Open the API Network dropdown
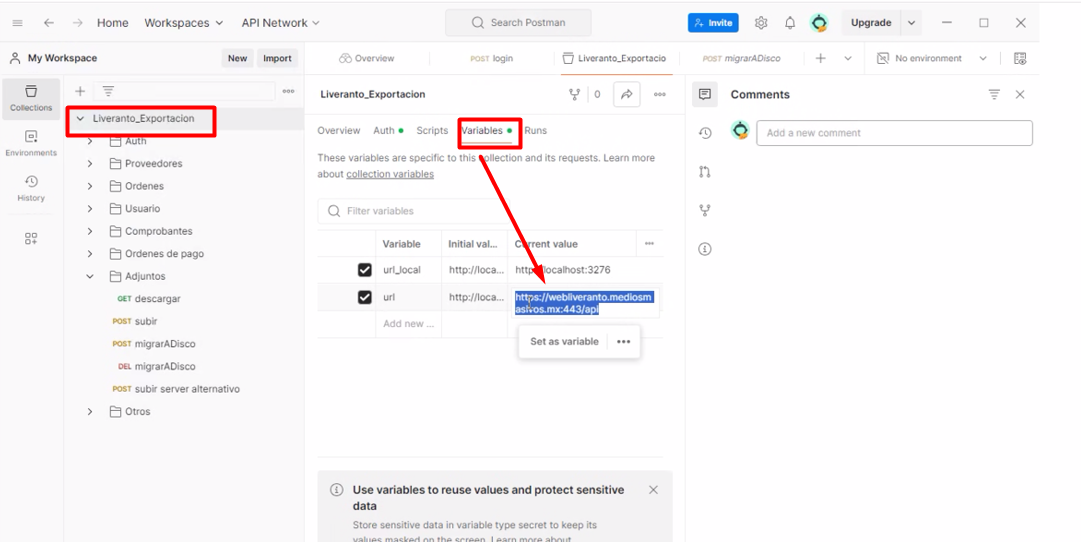 point(281,23)
